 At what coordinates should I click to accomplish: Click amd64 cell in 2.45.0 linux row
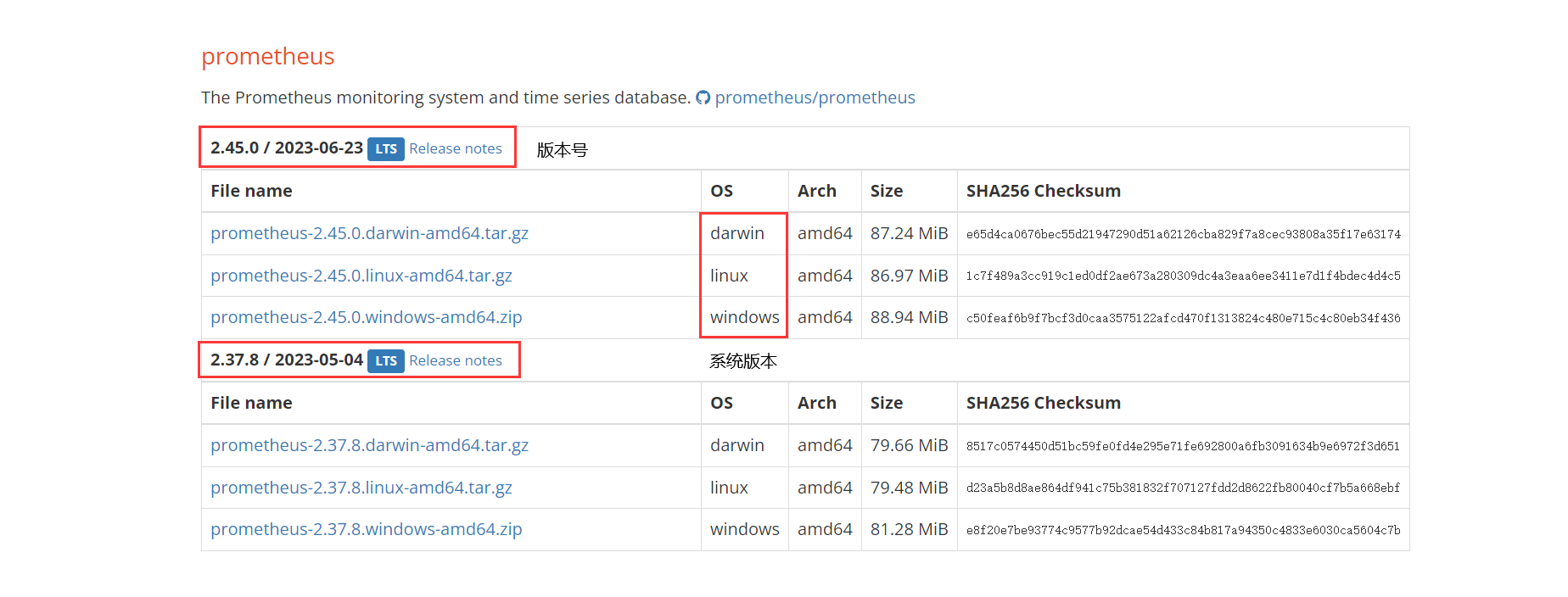[825, 276]
